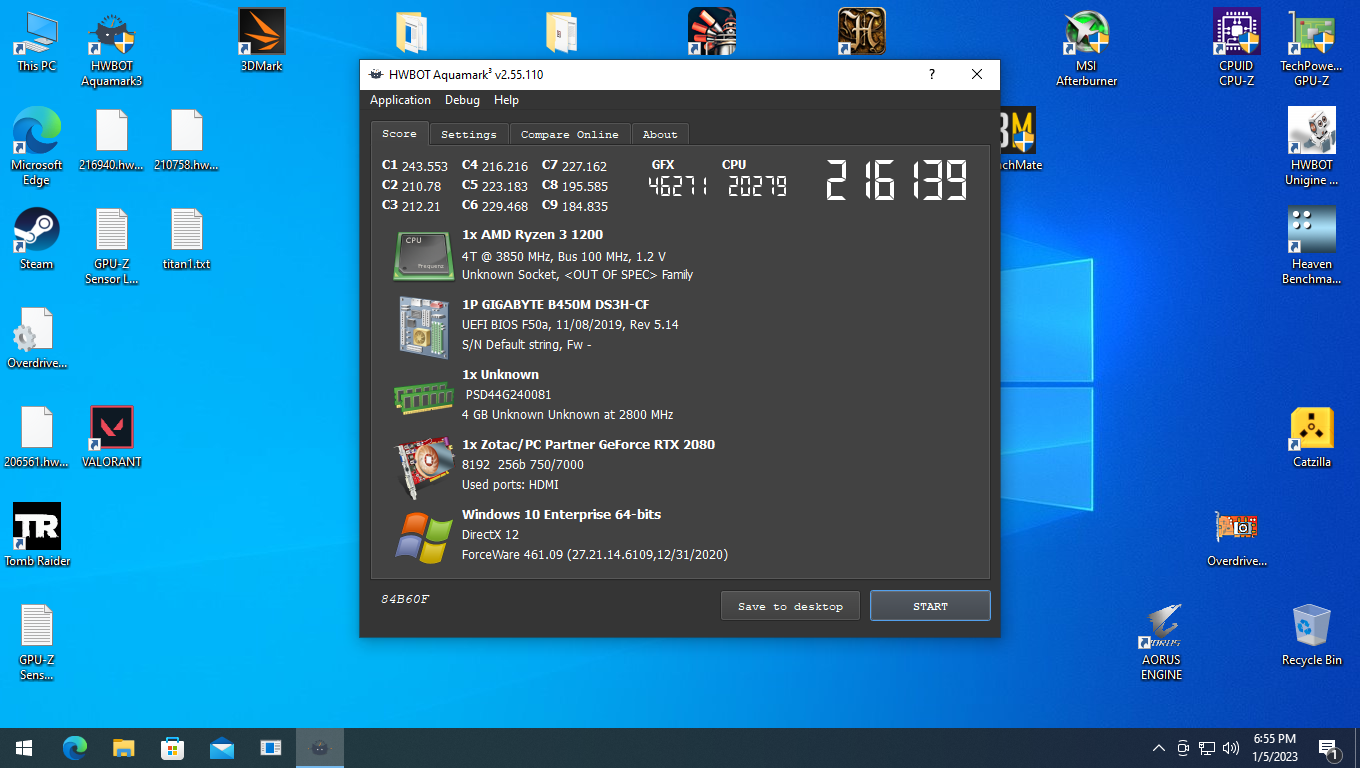Click the graphics card icon in Aquamark
1360x768 pixels.
coord(424,466)
